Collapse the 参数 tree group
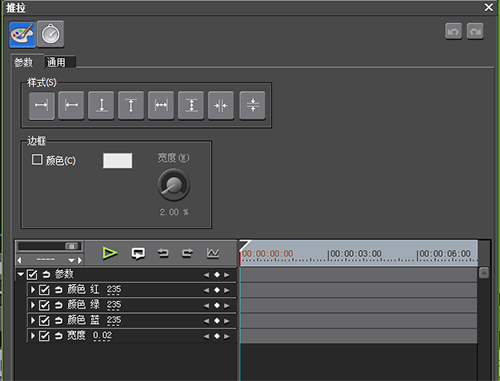The width and height of the screenshot is (500, 381). coord(21,274)
